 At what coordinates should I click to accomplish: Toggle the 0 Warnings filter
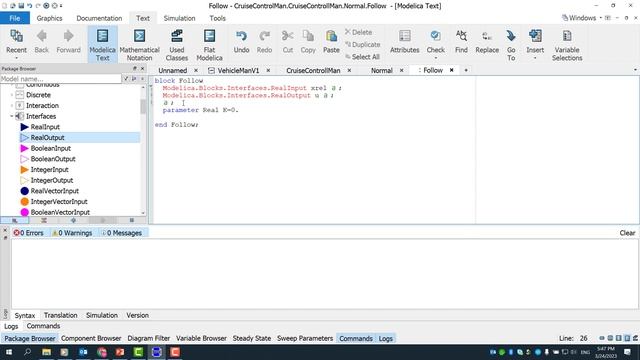(72, 233)
